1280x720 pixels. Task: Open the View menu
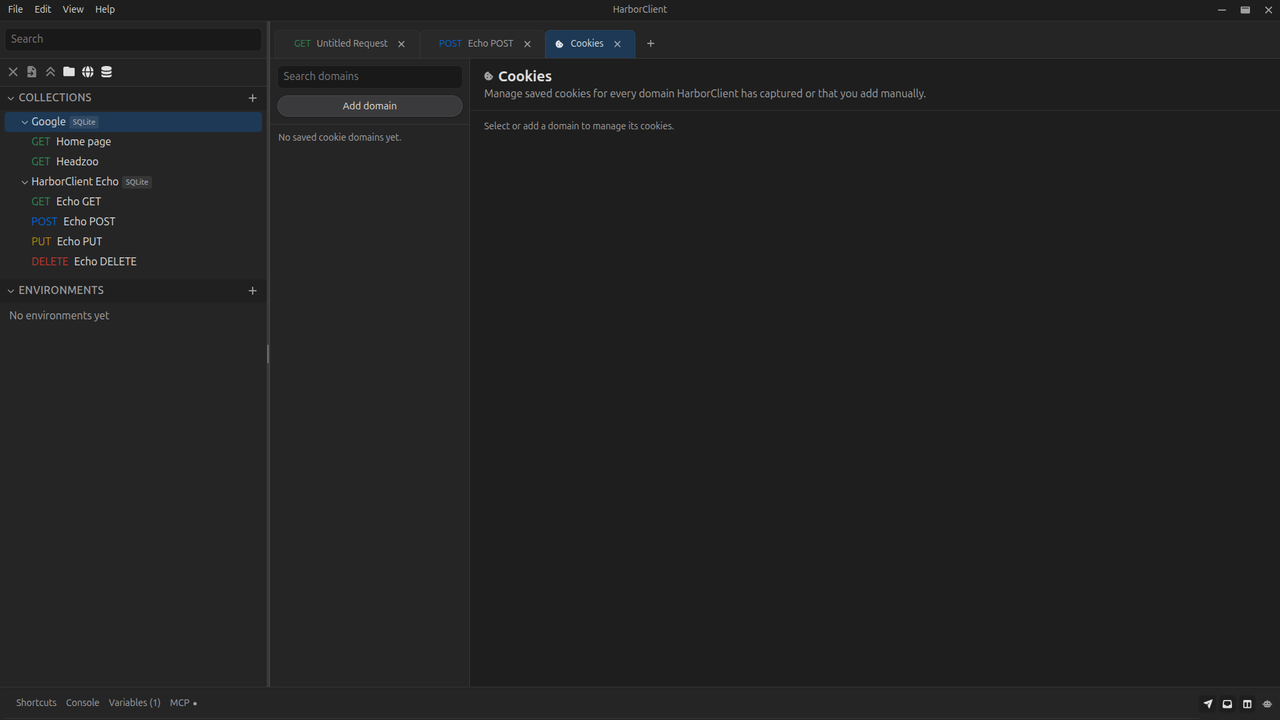coord(73,9)
